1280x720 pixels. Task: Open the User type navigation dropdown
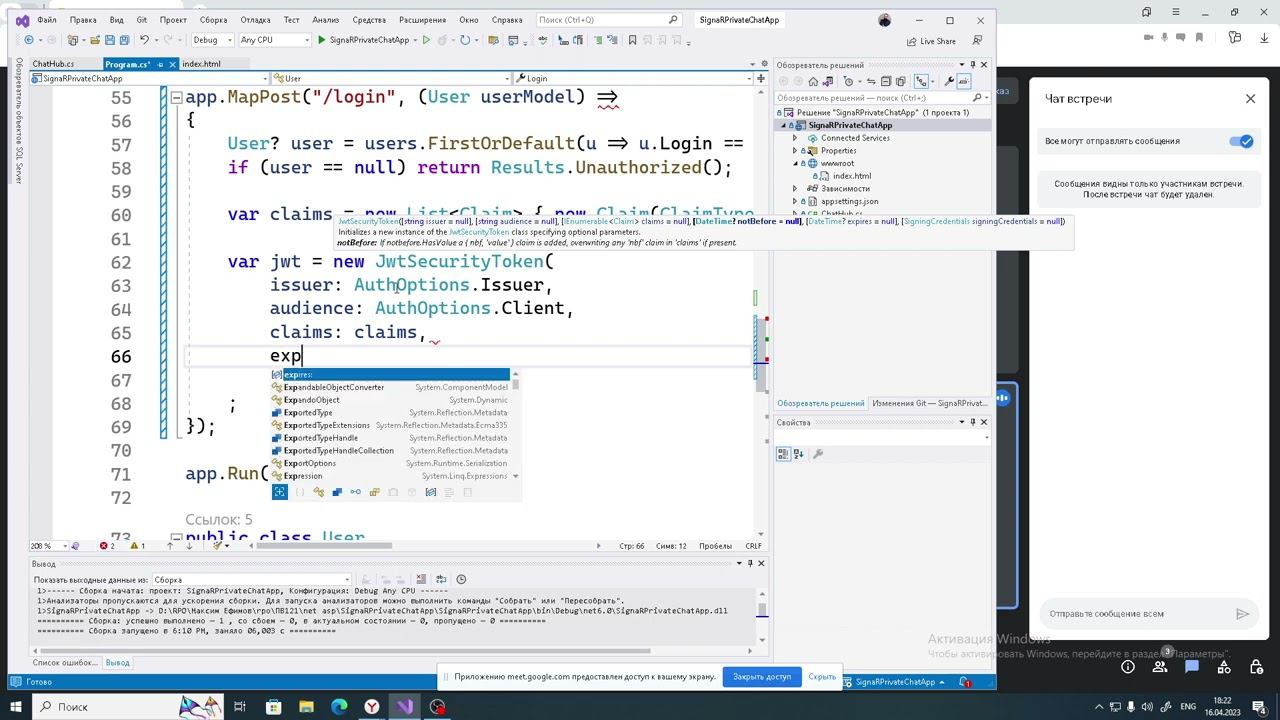click(x=392, y=78)
